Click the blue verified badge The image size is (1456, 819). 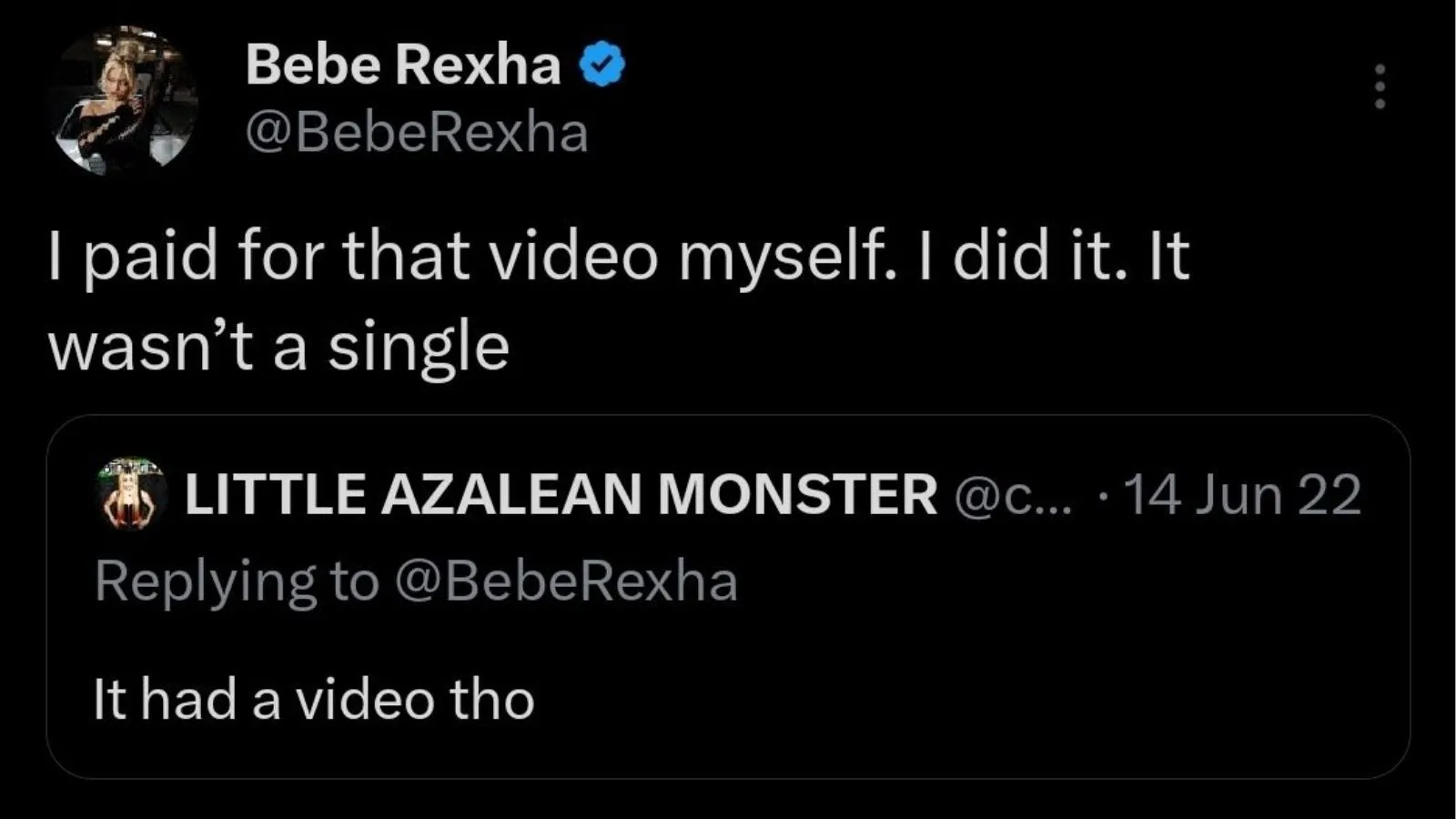click(x=602, y=66)
